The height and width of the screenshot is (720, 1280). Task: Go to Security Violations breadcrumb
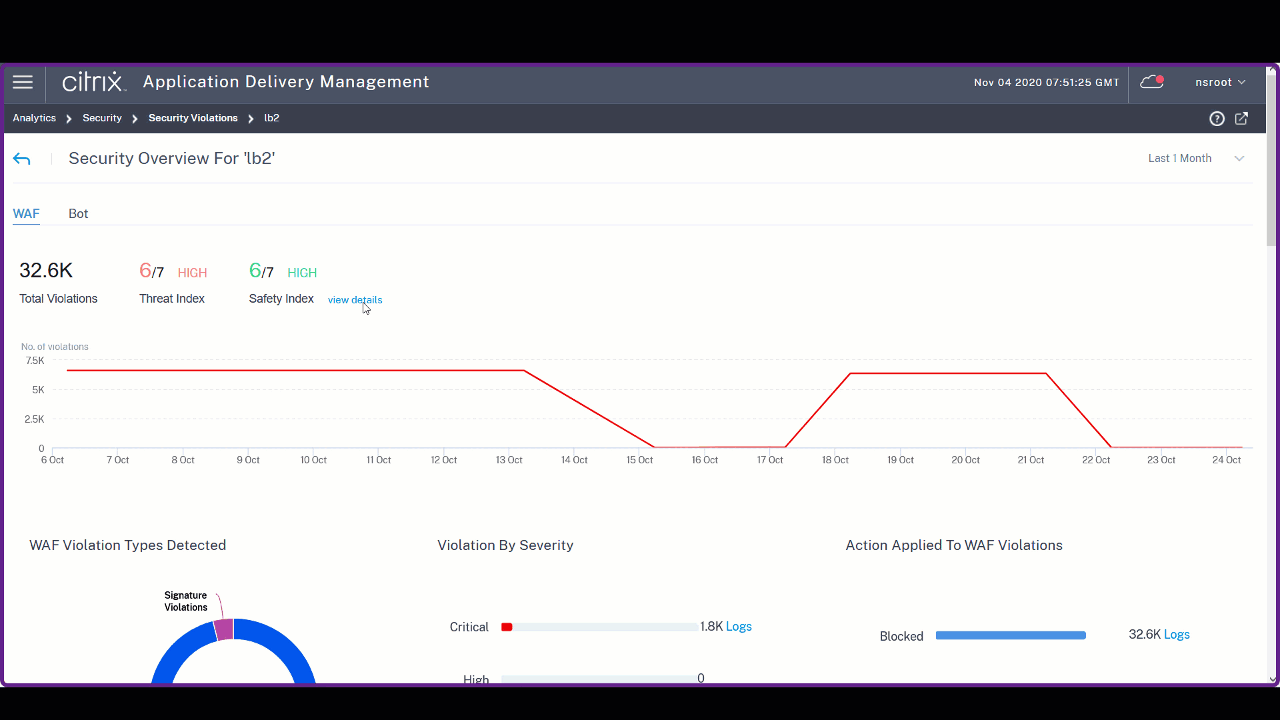[193, 118]
